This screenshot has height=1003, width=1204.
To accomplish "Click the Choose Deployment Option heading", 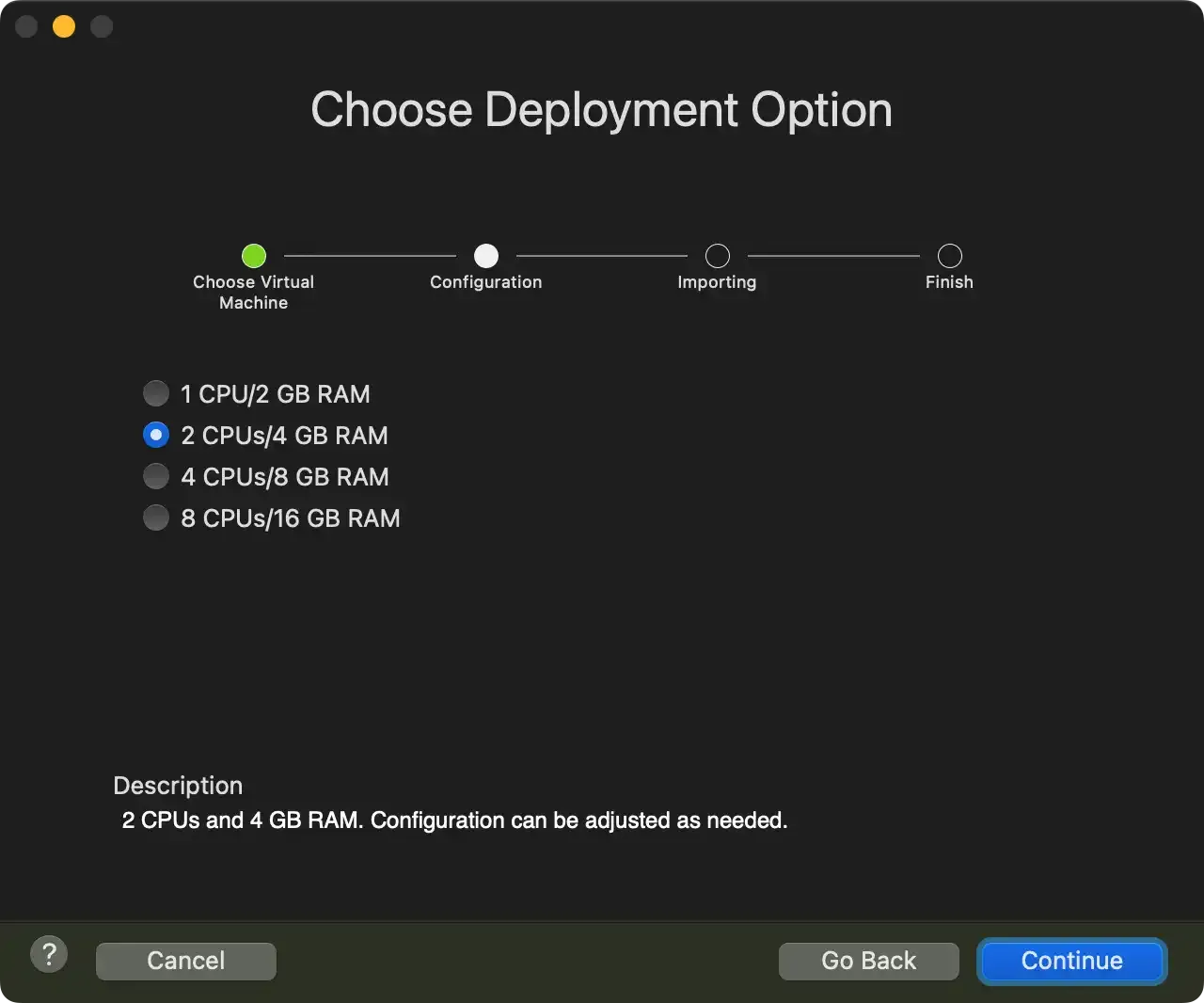I will pos(602,110).
